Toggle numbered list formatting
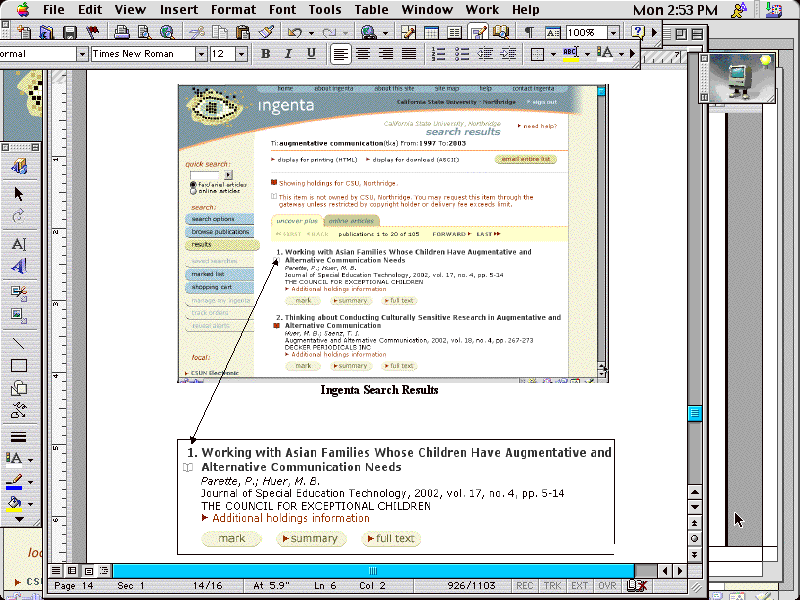 (438, 54)
